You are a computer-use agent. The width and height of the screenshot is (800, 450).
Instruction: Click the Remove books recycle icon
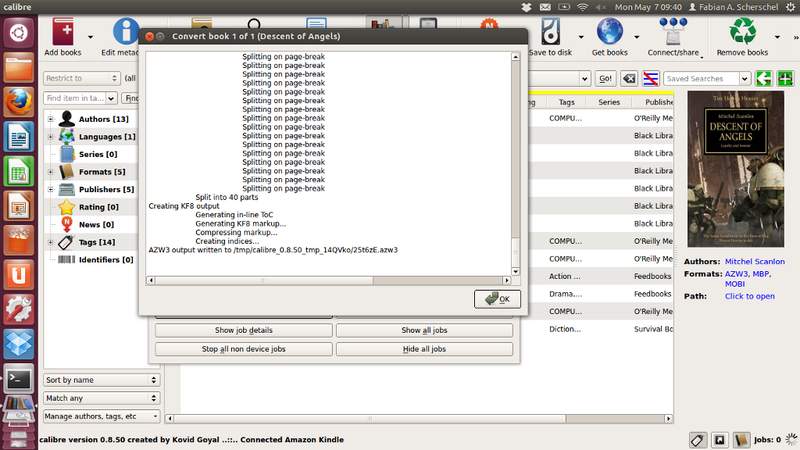point(742,32)
